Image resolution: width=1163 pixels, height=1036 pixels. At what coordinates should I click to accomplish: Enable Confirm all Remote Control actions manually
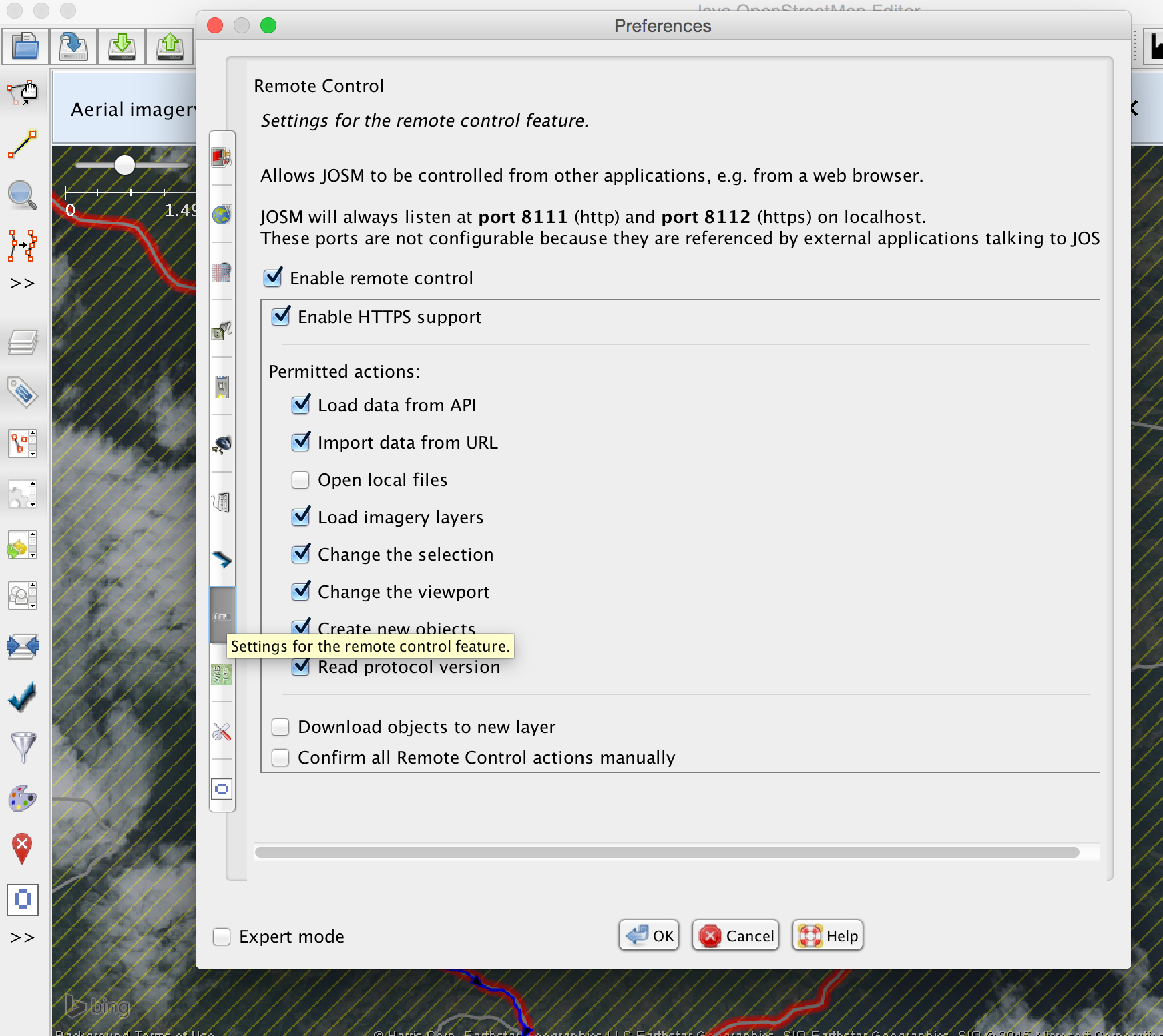pyautogui.click(x=280, y=758)
